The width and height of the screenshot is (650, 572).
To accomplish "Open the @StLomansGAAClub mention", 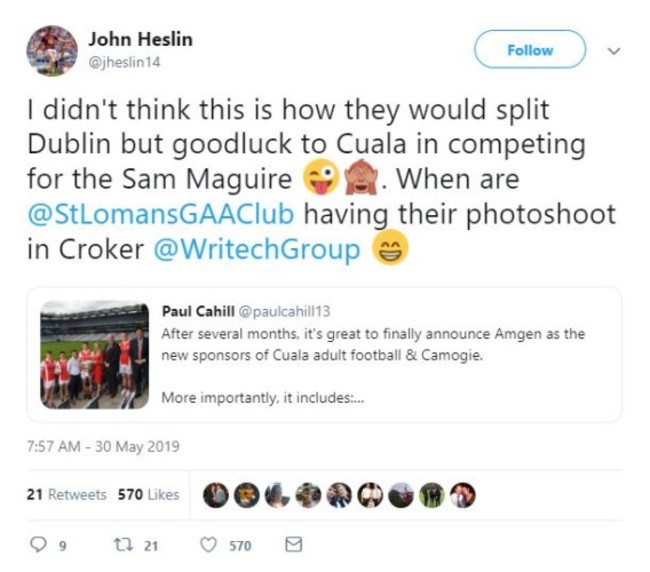I will (x=161, y=214).
